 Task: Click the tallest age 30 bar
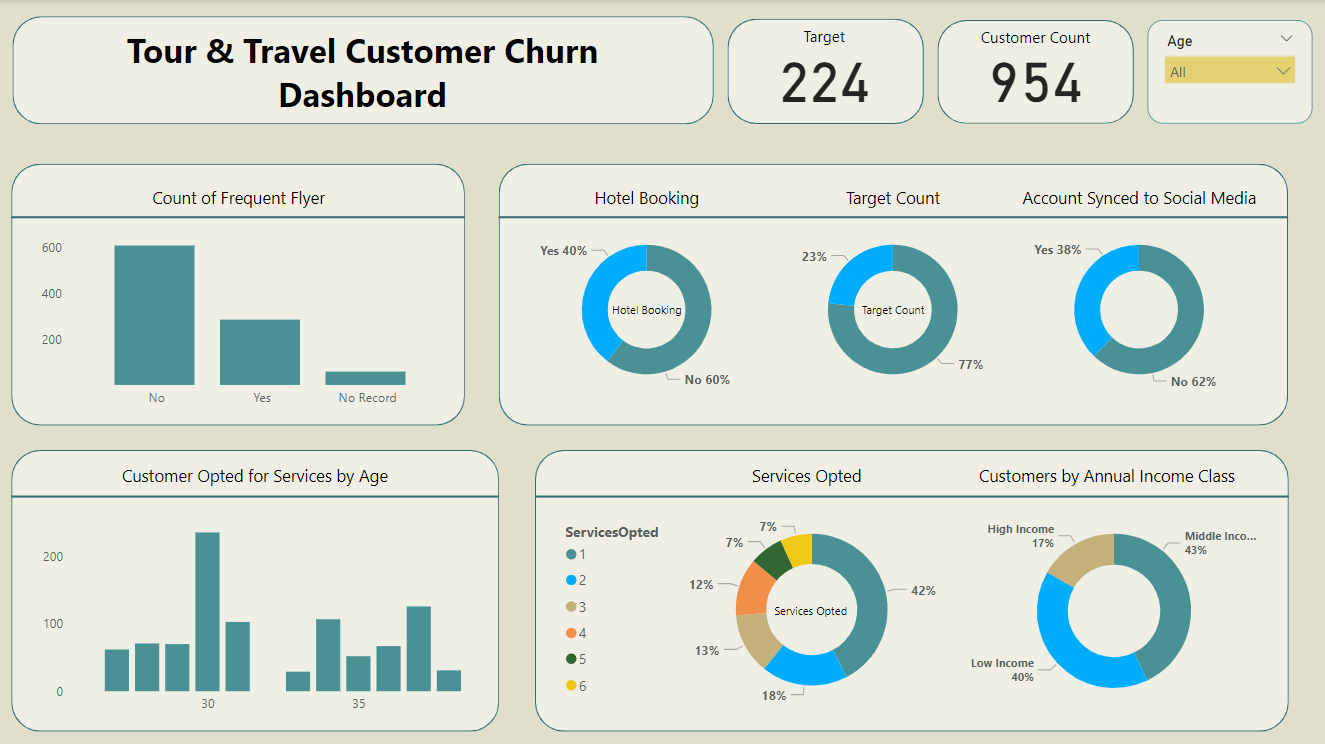(207, 611)
